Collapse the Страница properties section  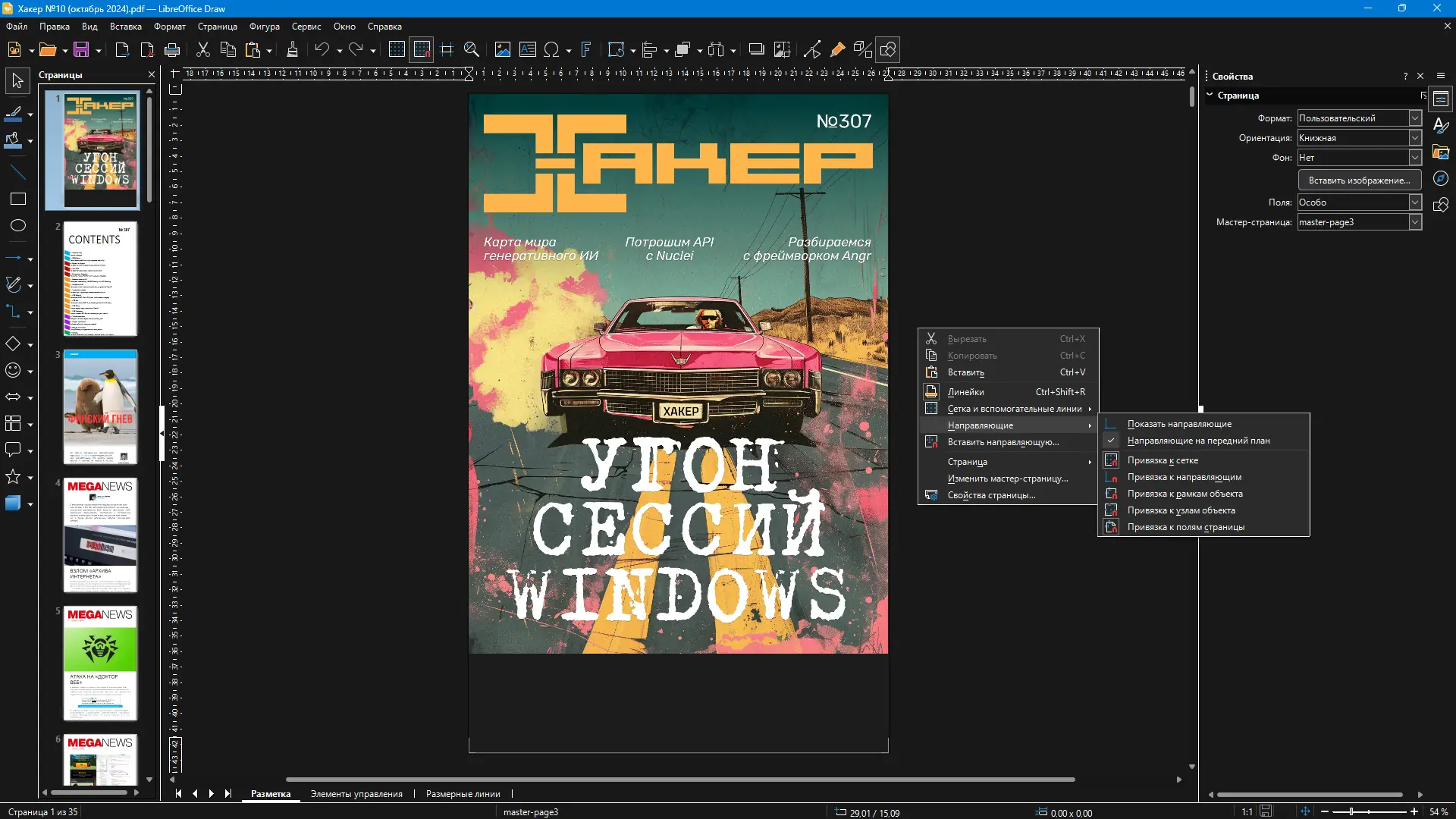(1210, 96)
